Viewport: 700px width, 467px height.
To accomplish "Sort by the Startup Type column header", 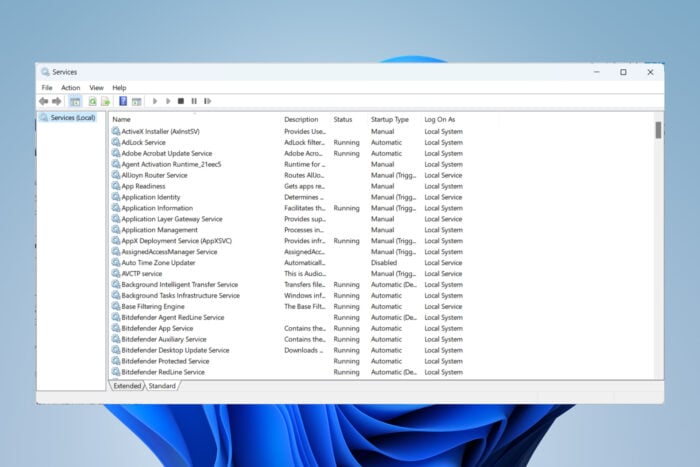I will tap(390, 119).
